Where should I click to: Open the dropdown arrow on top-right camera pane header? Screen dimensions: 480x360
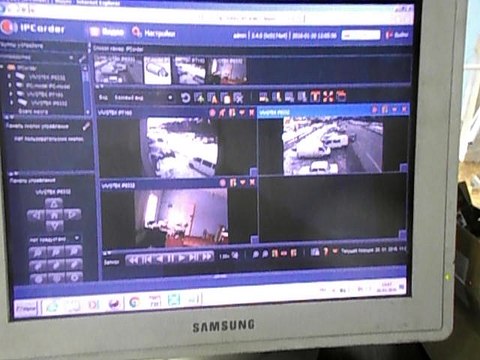[x=395, y=109]
